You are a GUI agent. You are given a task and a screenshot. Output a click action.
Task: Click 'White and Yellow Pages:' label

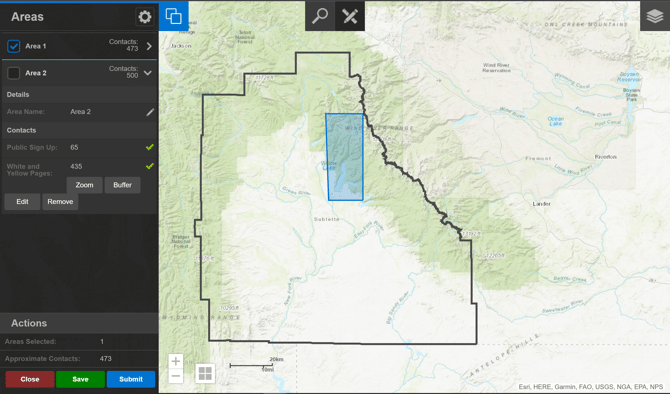click(29, 170)
